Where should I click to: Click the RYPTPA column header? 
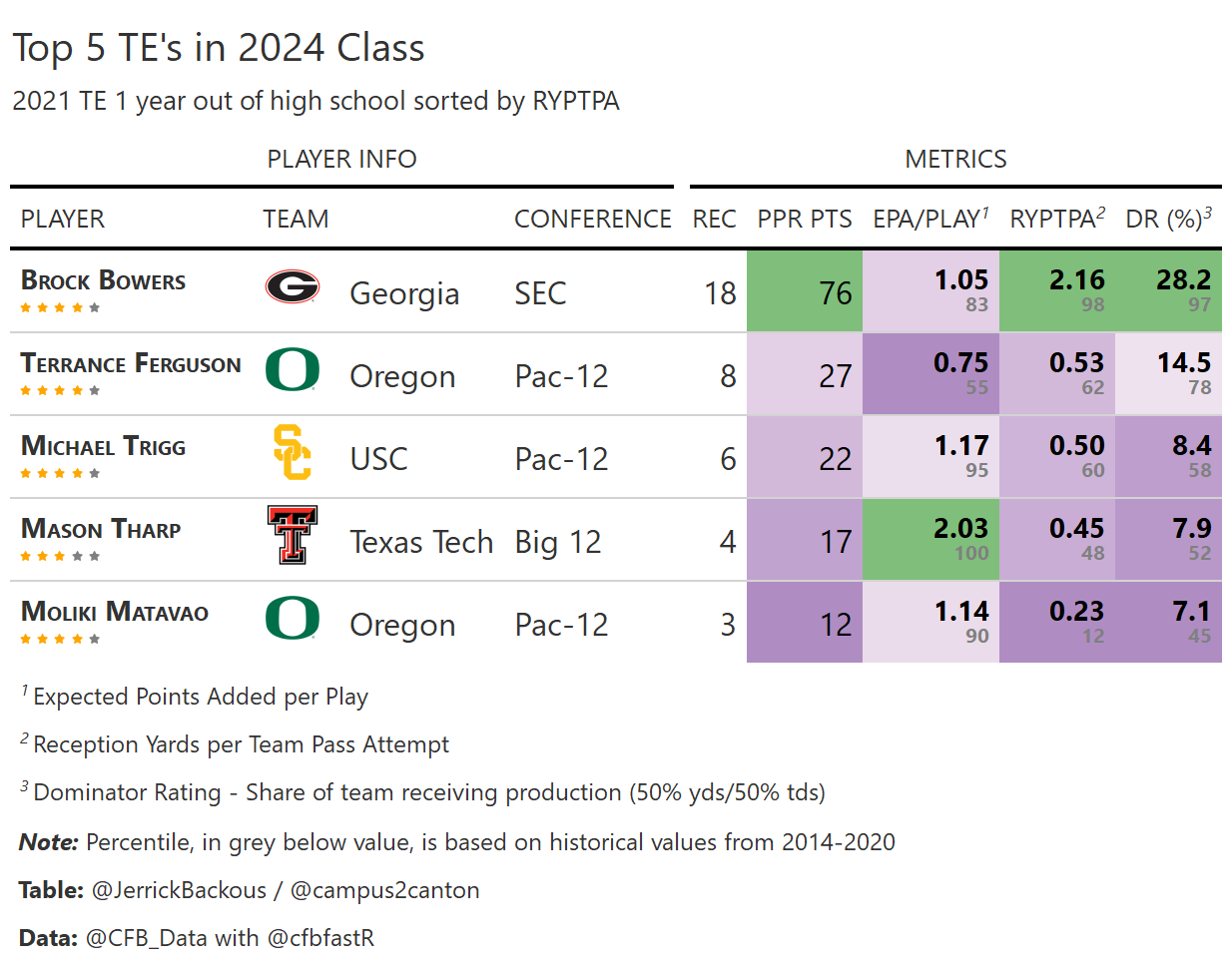1056,220
